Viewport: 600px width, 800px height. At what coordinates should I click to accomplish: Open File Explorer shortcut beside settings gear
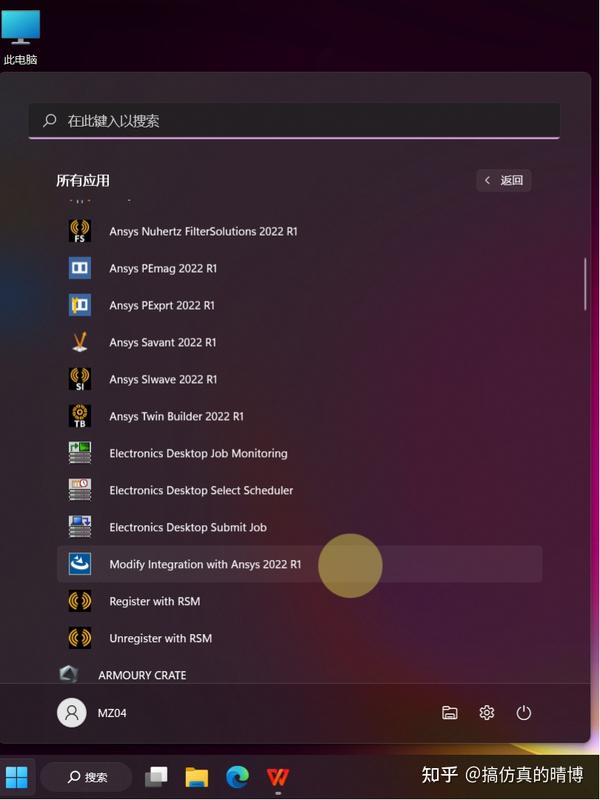point(449,713)
